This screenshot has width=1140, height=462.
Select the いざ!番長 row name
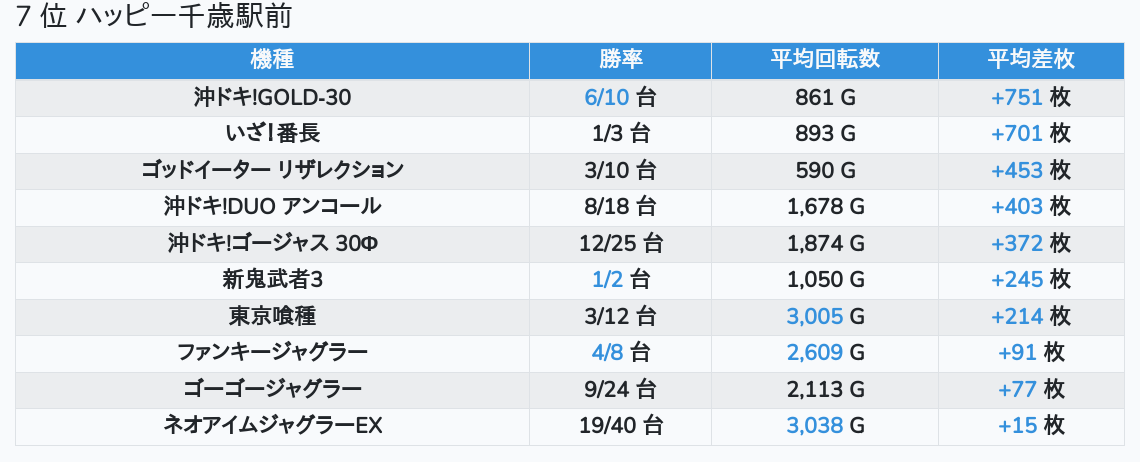coord(272,133)
